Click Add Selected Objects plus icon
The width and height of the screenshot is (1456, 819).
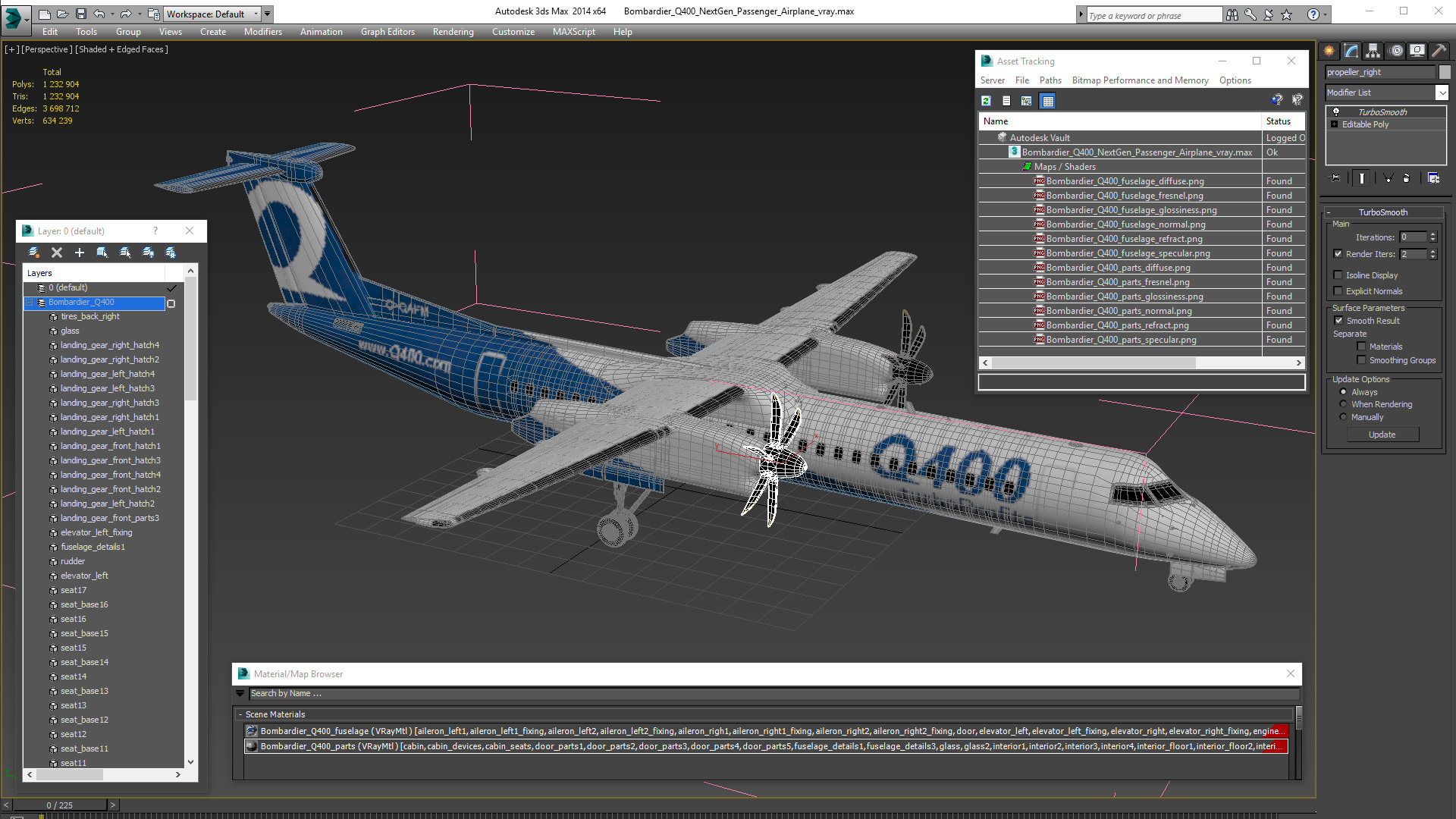[x=79, y=253]
